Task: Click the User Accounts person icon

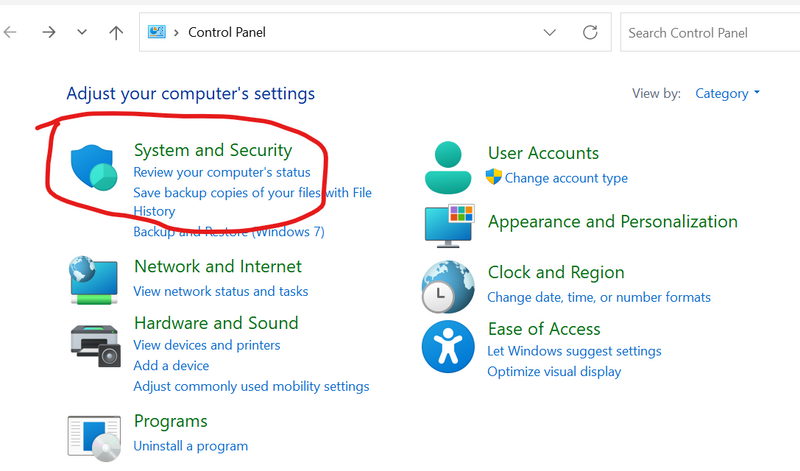Action: point(447,166)
